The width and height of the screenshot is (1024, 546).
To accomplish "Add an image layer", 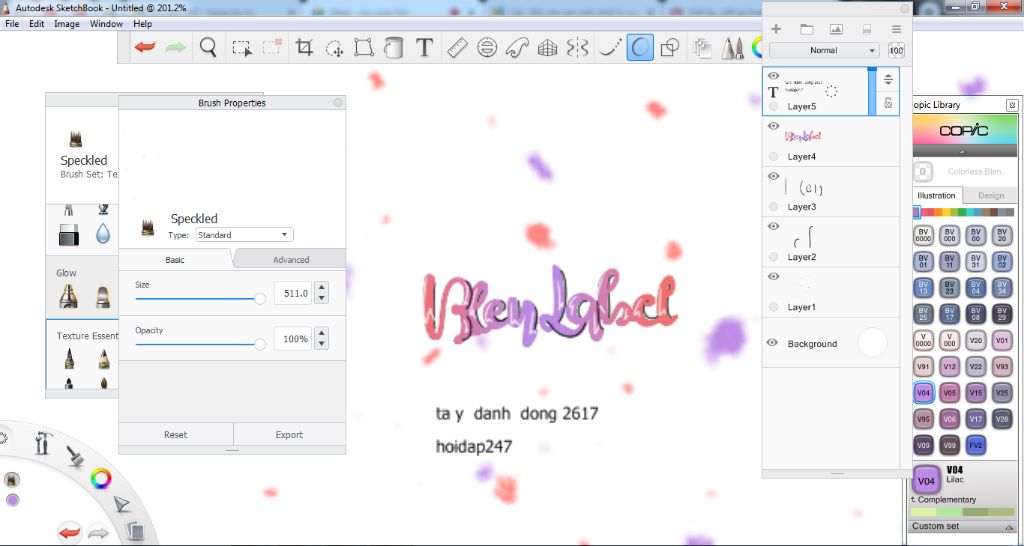I will coord(836,29).
